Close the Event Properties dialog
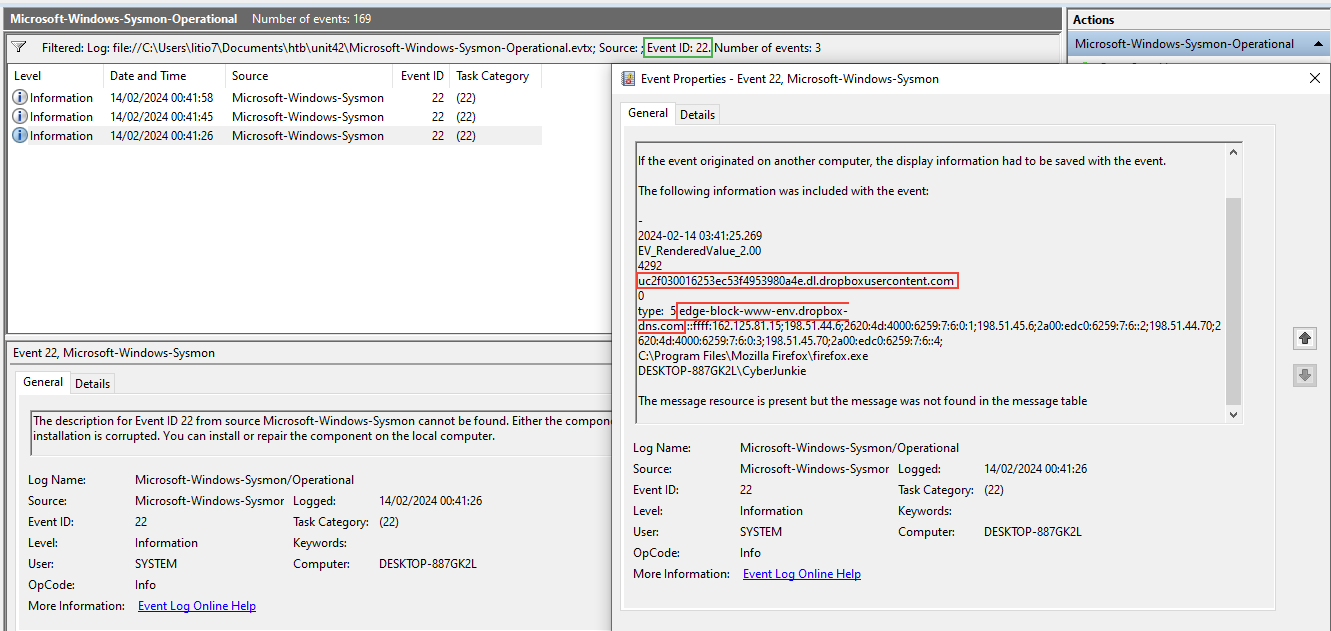Image resolution: width=1331 pixels, height=631 pixels. [1315, 78]
